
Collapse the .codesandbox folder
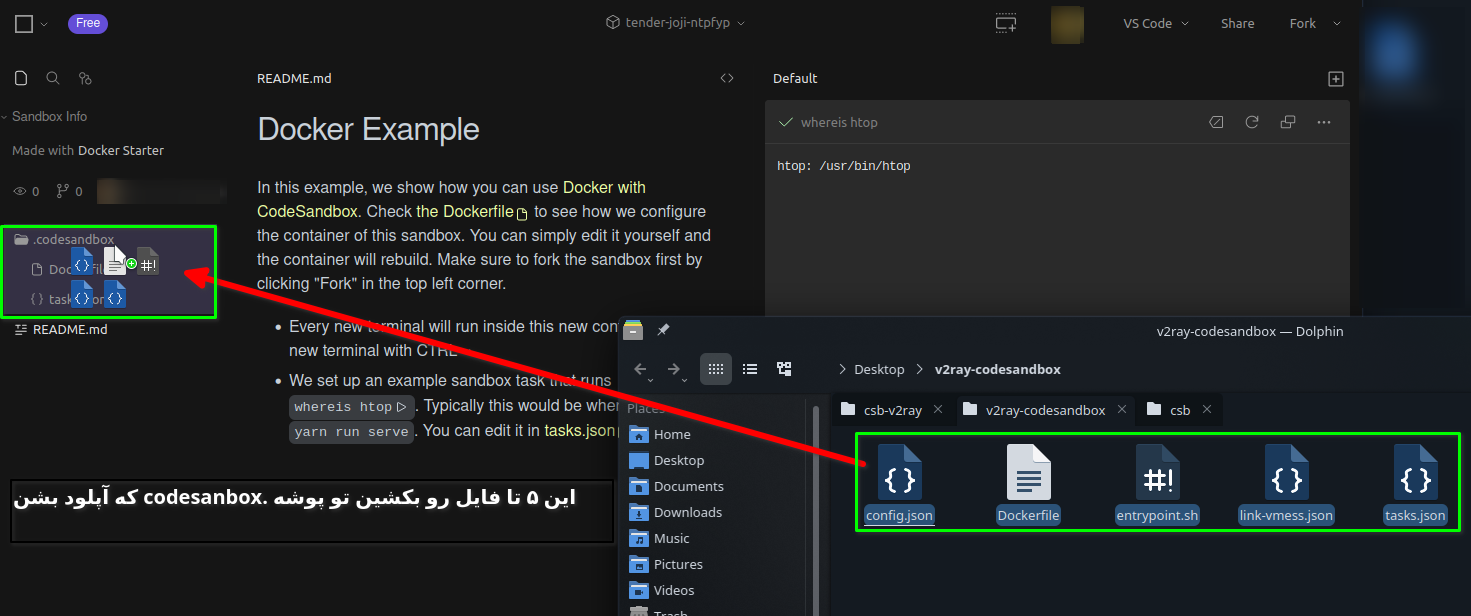[65, 240]
